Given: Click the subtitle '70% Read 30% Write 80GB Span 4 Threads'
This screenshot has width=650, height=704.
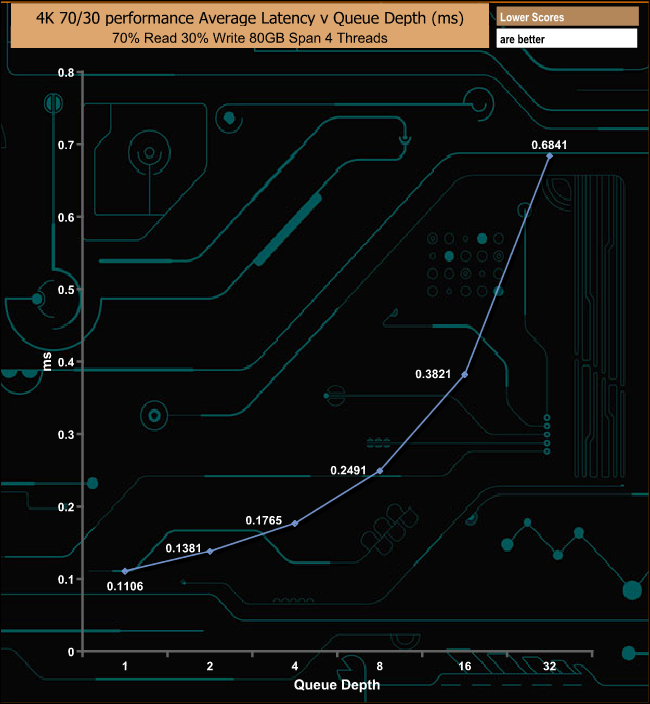Looking at the screenshot, I should (250, 38).
